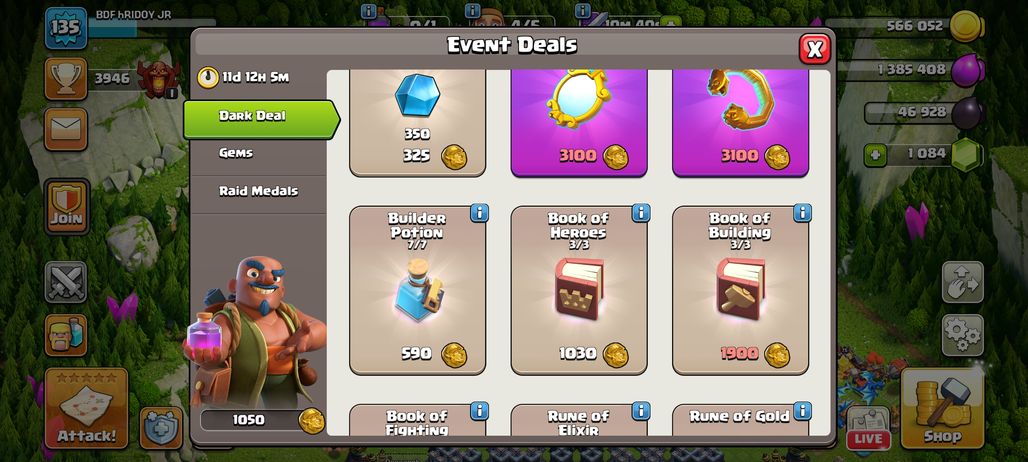Open the layout editor arrows icon
The height and width of the screenshot is (462, 1028).
[962, 282]
